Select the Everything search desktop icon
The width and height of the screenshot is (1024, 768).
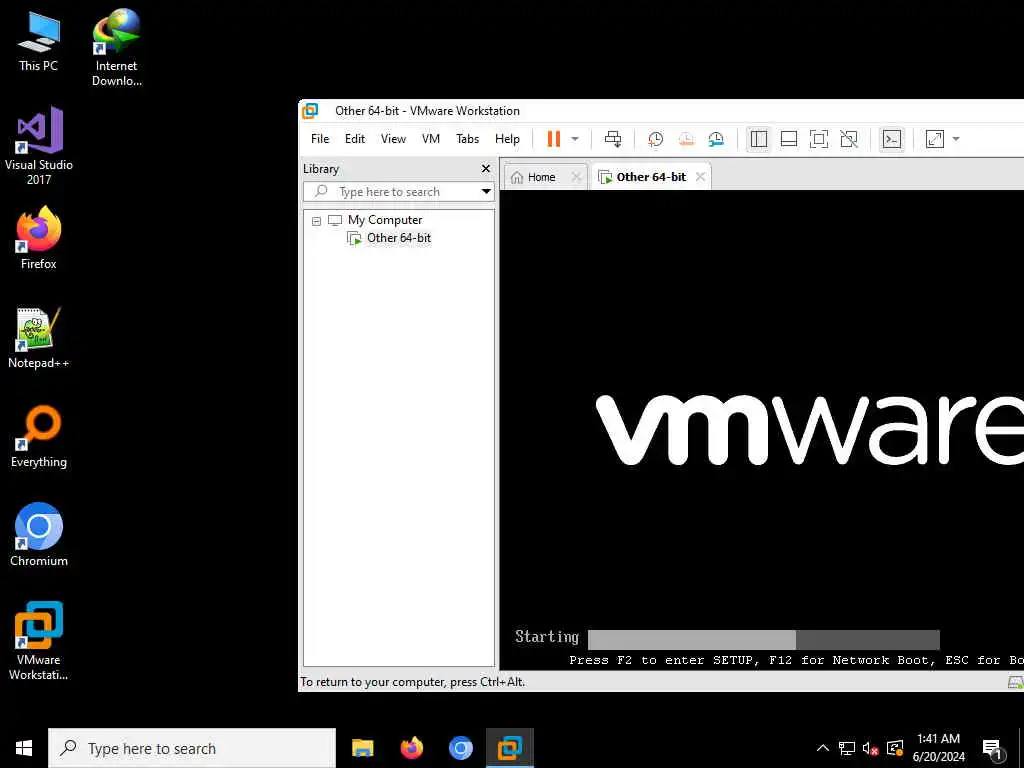[39, 437]
